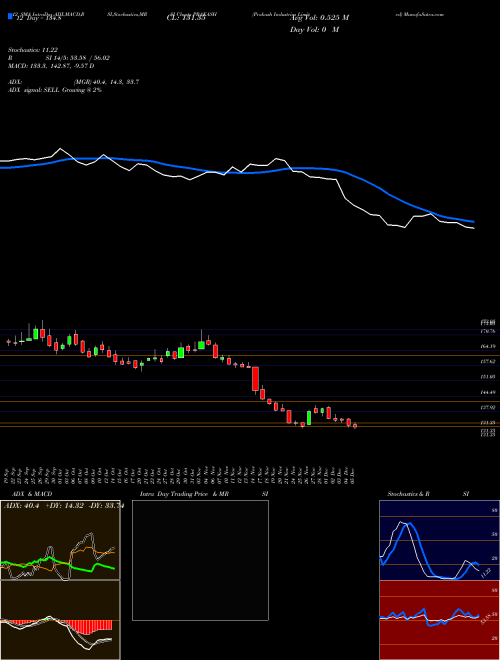Screen dimensions: 500x660
Task: Click 'ADX signal: SELL Growing @ 2%' text
Action: [x=55, y=90]
